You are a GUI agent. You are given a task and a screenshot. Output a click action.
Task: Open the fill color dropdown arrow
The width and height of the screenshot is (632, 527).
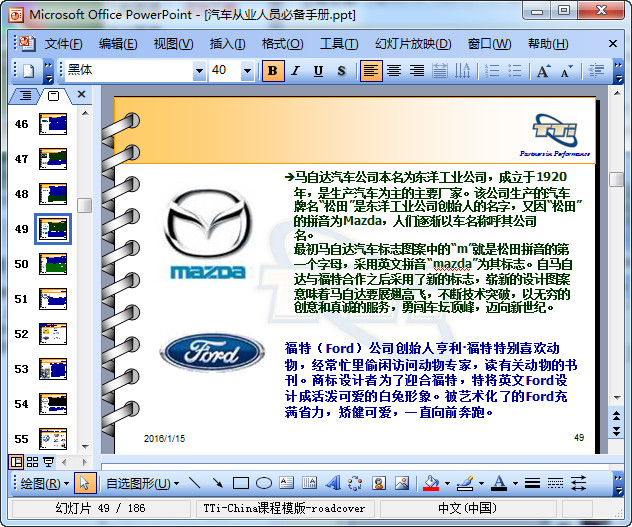pyautogui.click(x=447, y=483)
